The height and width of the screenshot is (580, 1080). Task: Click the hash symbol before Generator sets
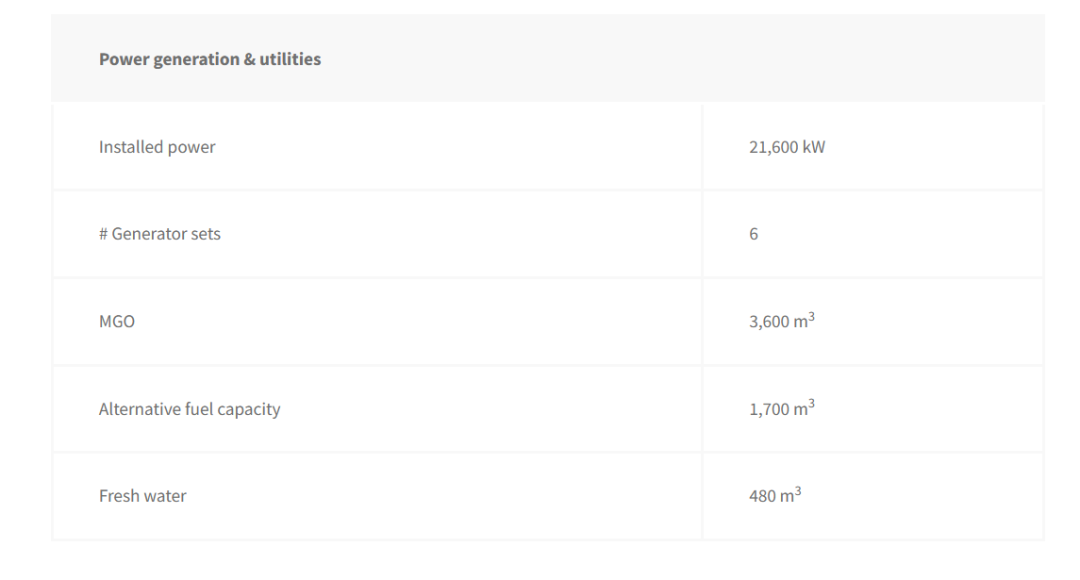[x=103, y=234]
